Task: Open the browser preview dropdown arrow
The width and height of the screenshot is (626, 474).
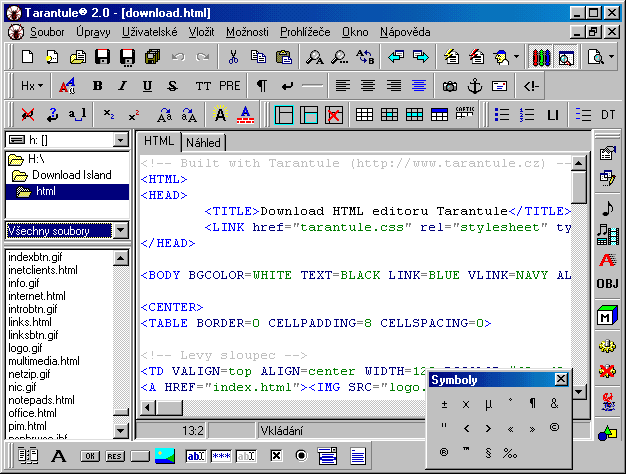Action: click(x=611, y=57)
